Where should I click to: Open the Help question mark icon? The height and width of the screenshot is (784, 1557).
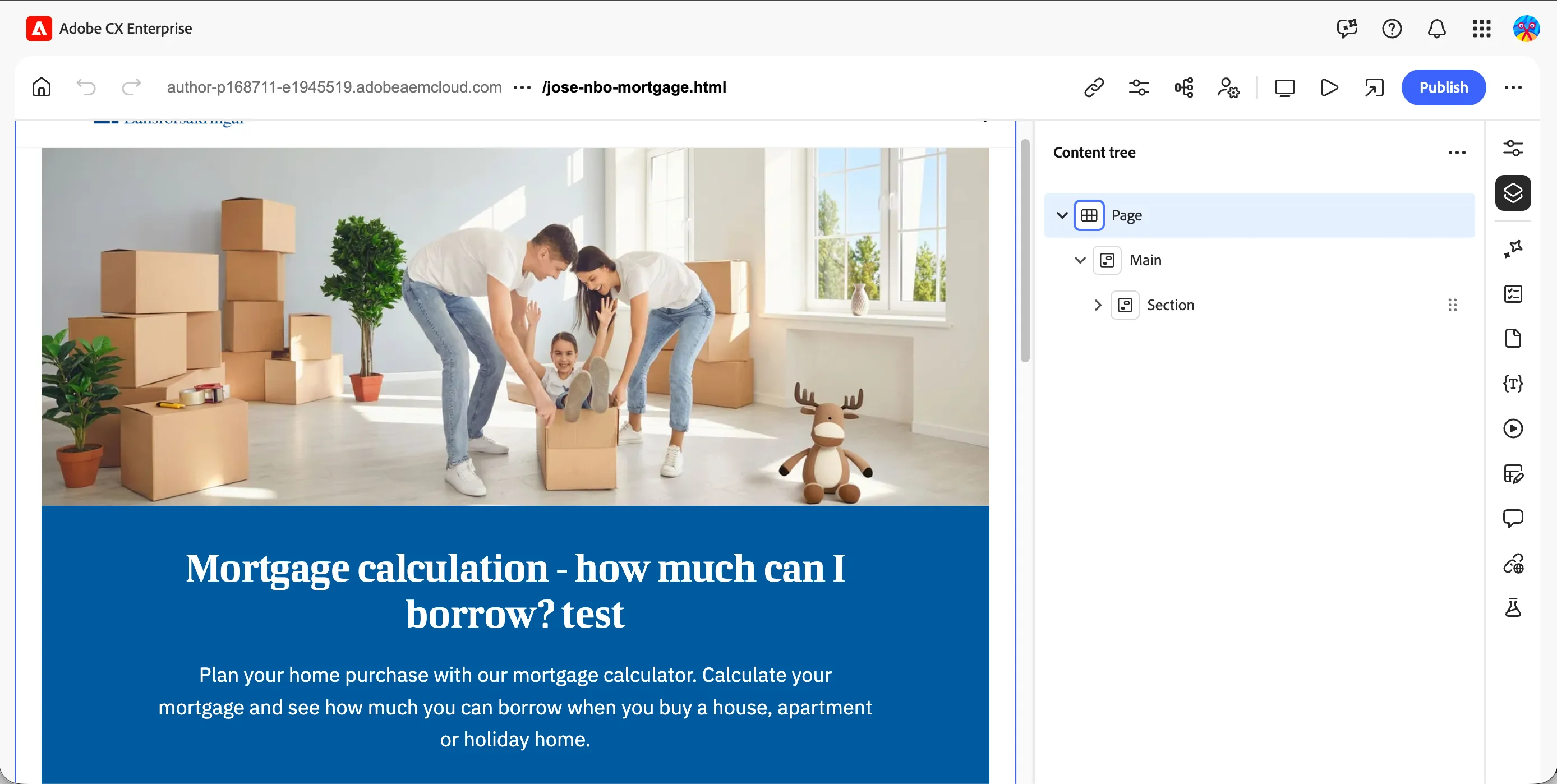(1392, 29)
